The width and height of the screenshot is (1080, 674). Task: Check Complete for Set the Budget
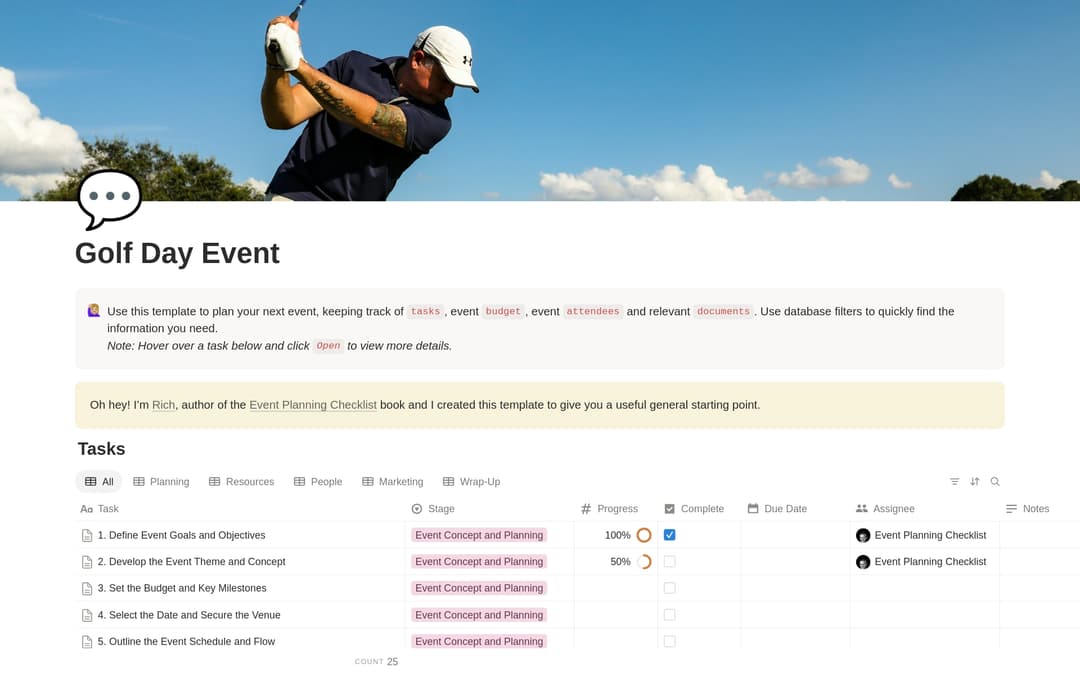pos(669,589)
